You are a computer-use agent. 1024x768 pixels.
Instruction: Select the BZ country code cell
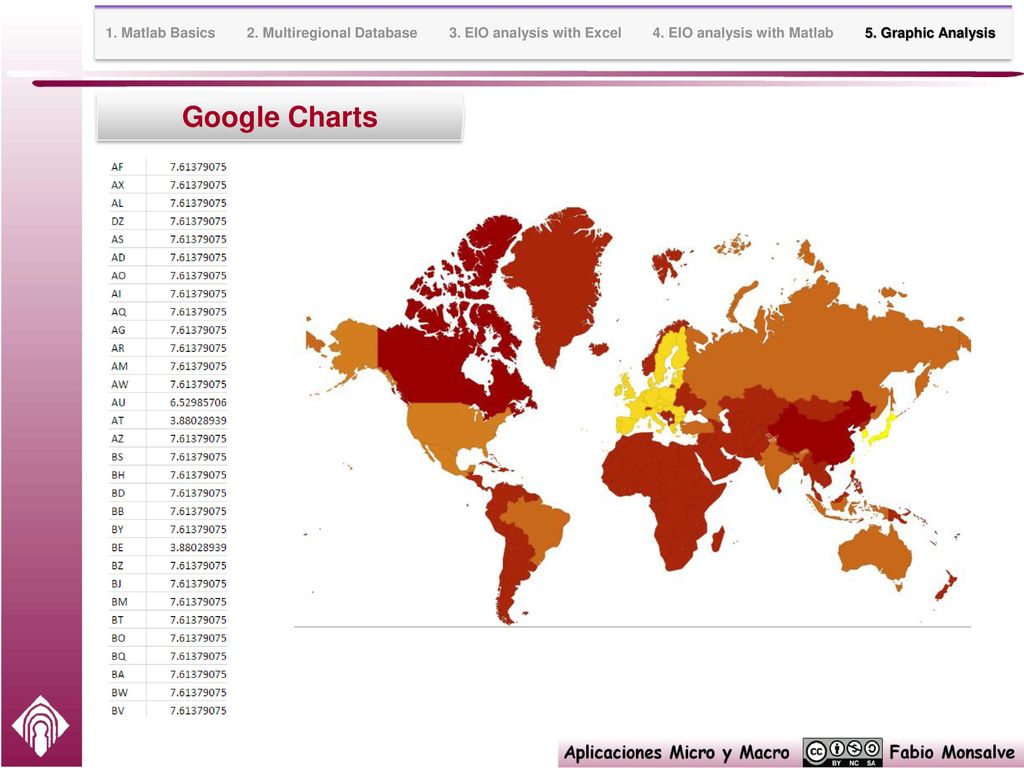(x=117, y=566)
